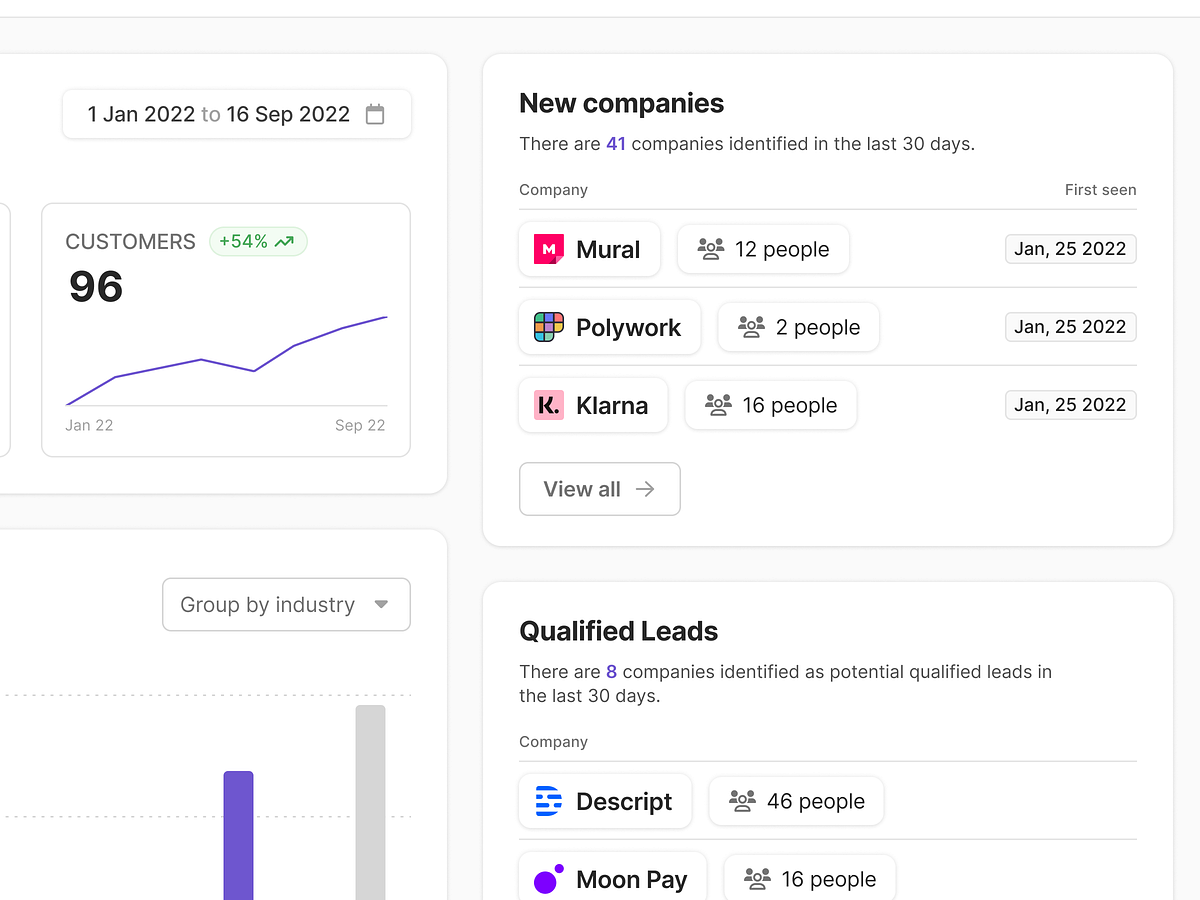This screenshot has width=1200, height=900.
Task: Click Company column header in Qualified Leads
Action: [x=553, y=742]
